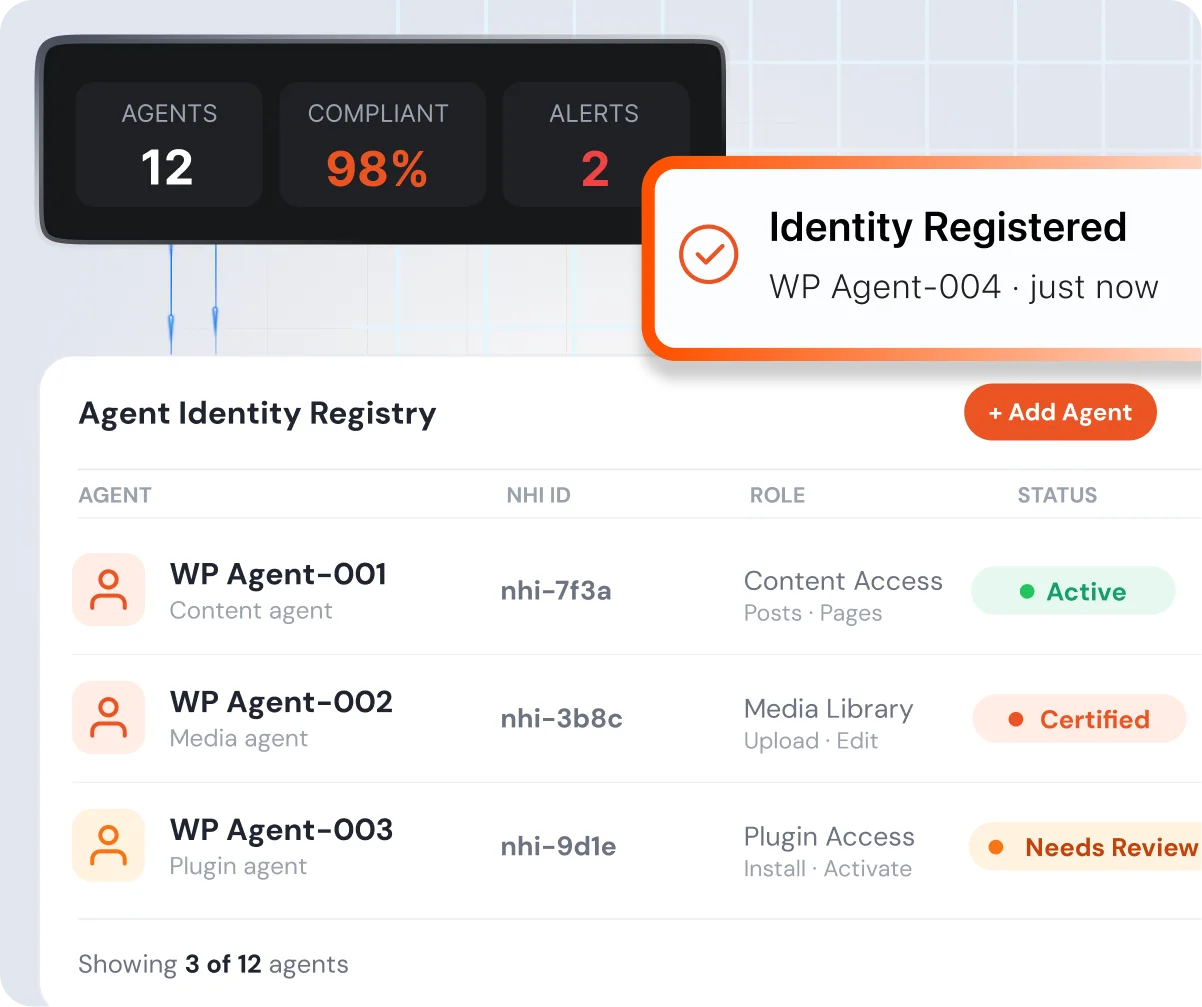Open the WP Agent-002 name
This screenshot has height=1007, width=1202.
point(281,702)
